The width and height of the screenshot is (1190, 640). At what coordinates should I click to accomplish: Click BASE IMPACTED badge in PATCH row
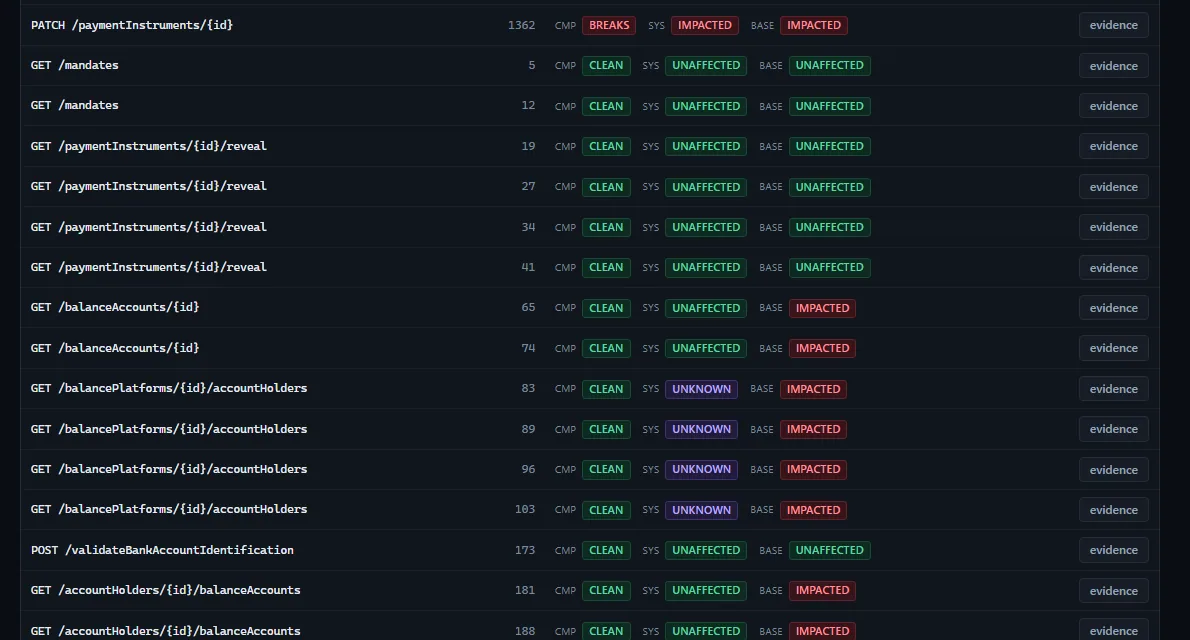[x=814, y=25]
